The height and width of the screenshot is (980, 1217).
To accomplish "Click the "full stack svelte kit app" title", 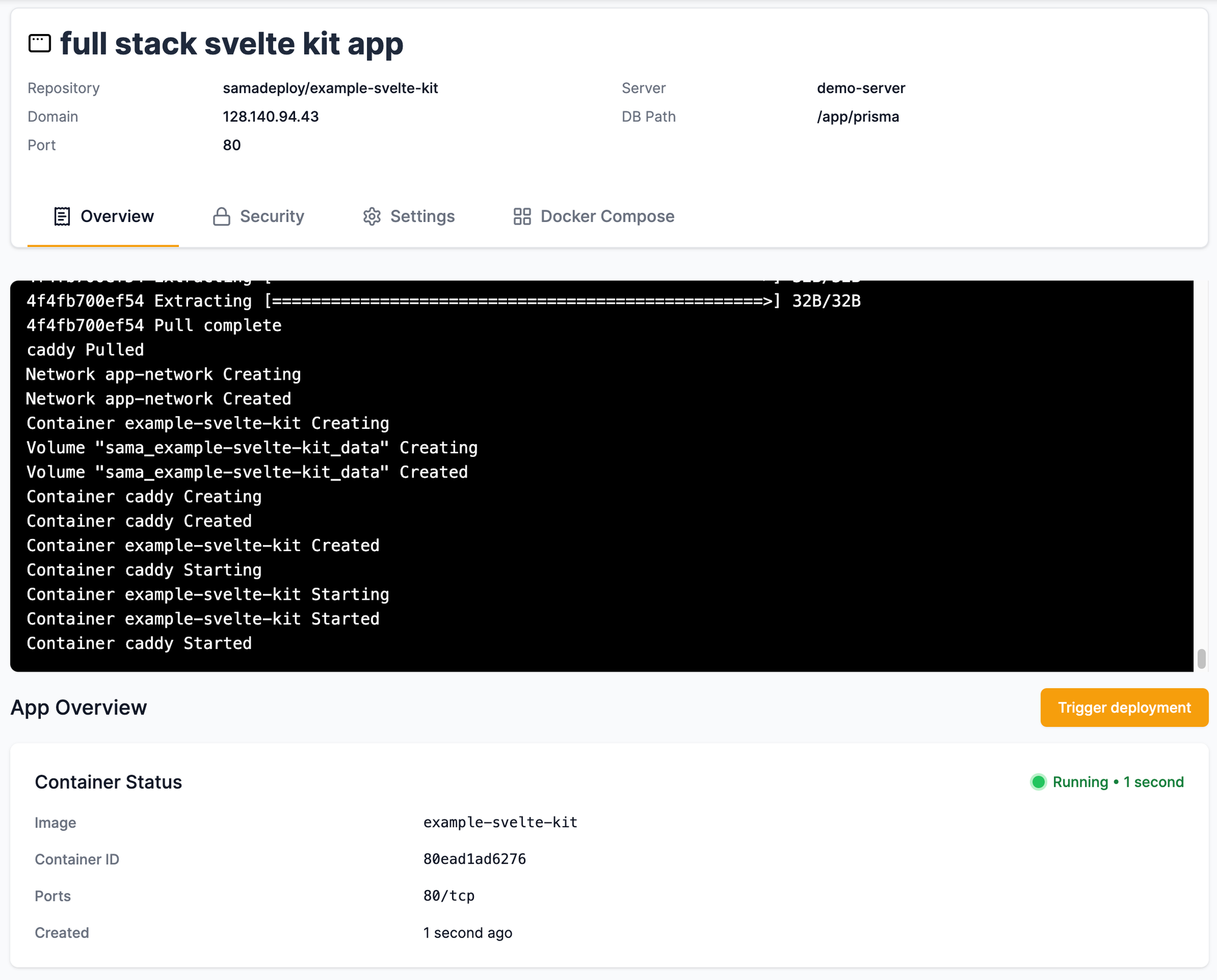I will coord(231,44).
